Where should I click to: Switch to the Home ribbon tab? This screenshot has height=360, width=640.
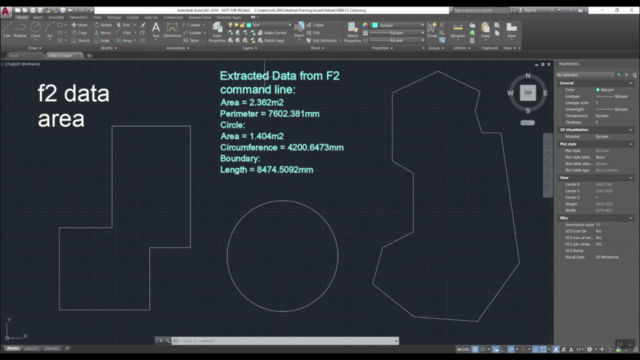[22, 18]
